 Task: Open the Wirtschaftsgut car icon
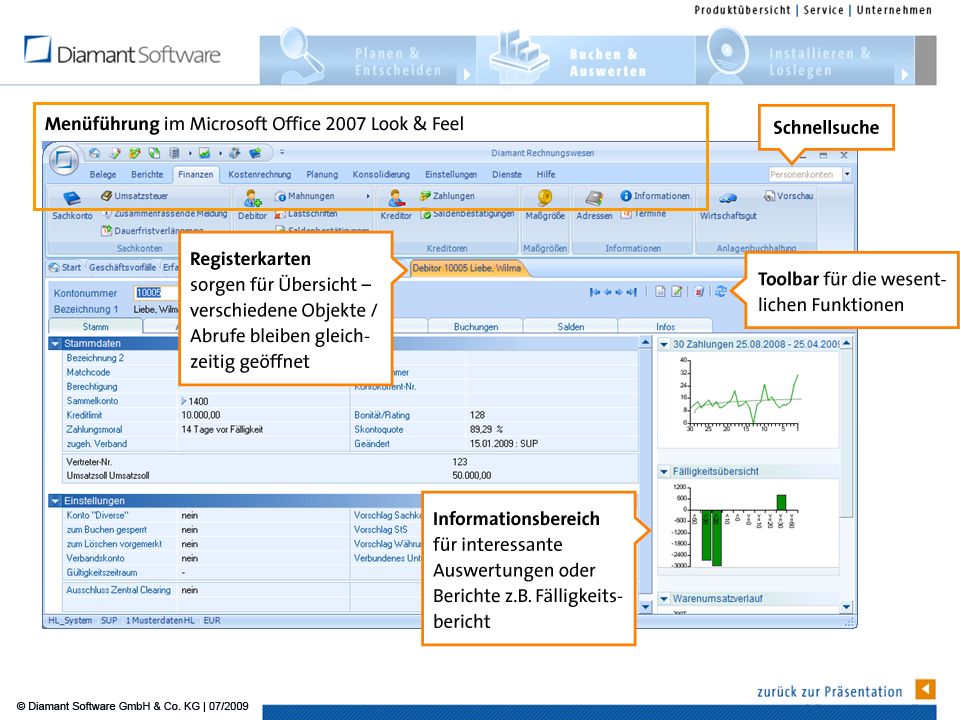tap(728, 198)
